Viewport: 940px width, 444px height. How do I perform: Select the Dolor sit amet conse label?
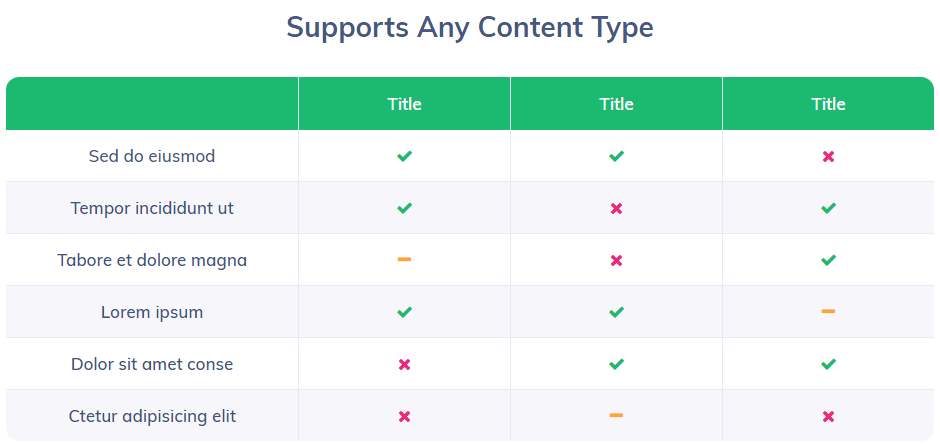point(152,364)
